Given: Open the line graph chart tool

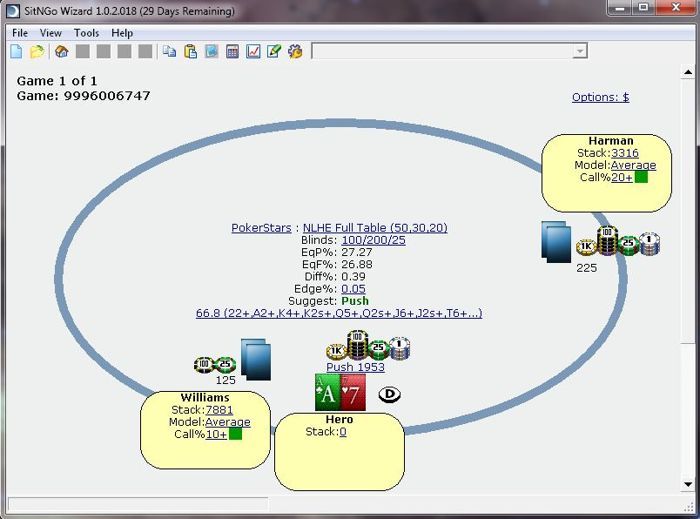Looking at the screenshot, I should pos(253,51).
